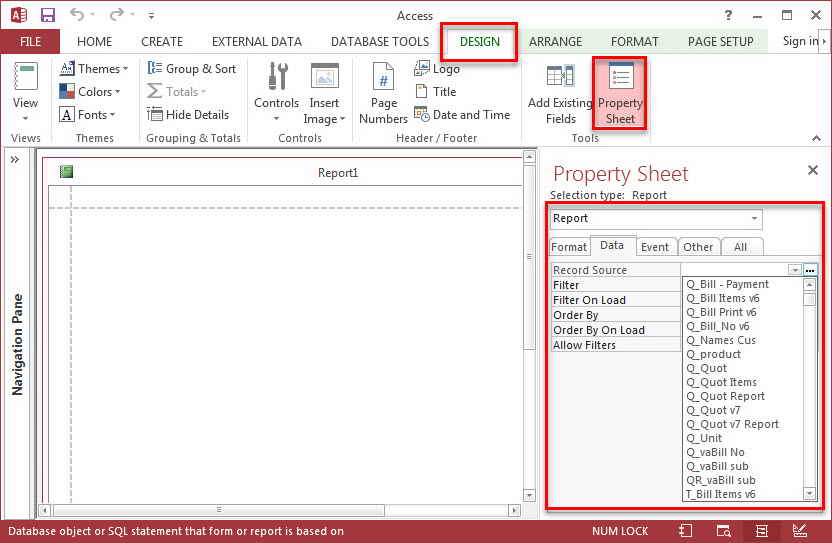The height and width of the screenshot is (543, 832).
Task: Click the record source list scroll-down arrow
Action: [x=809, y=494]
